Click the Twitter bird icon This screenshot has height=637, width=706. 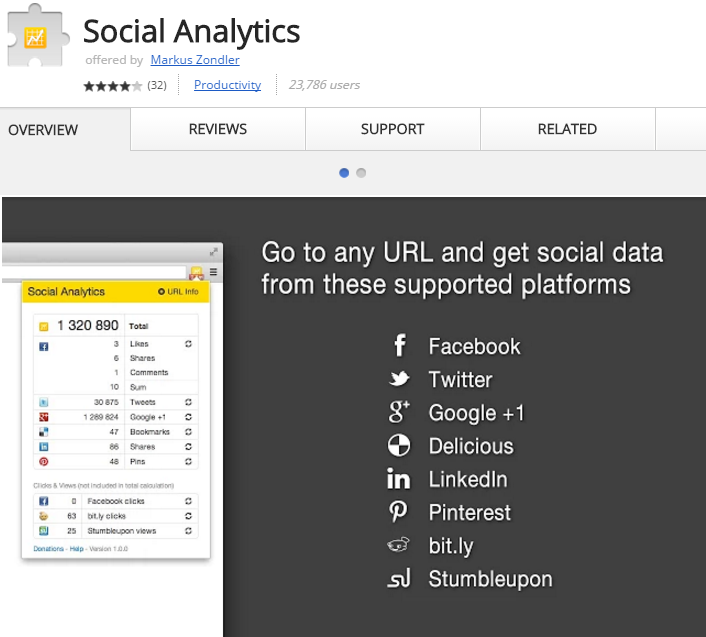pos(399,379)
